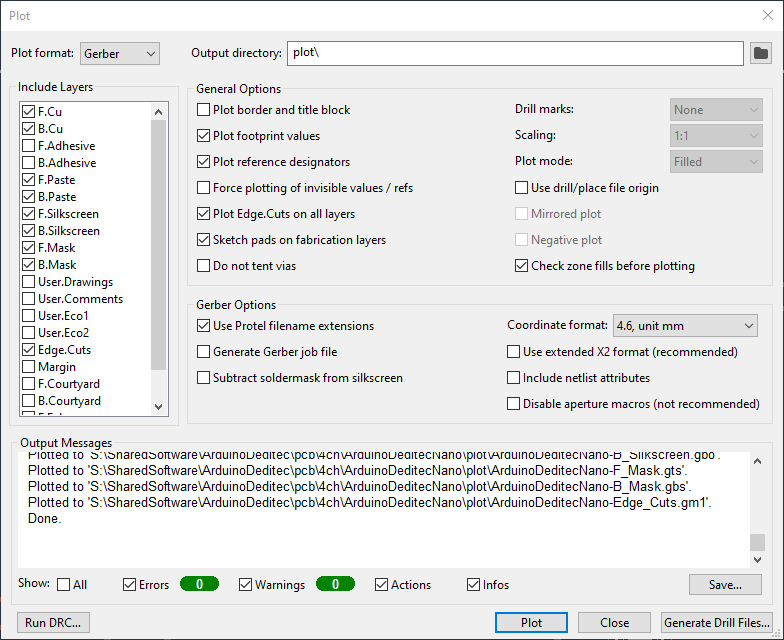Disable Use Protel filename extensions

click(205, 326)
